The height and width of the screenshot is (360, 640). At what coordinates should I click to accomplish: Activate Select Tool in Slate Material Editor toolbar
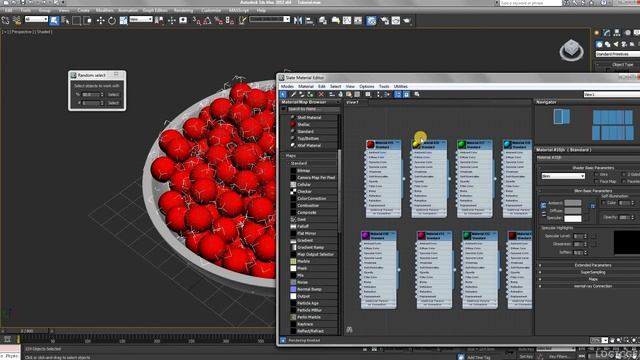tap(283, 94)
